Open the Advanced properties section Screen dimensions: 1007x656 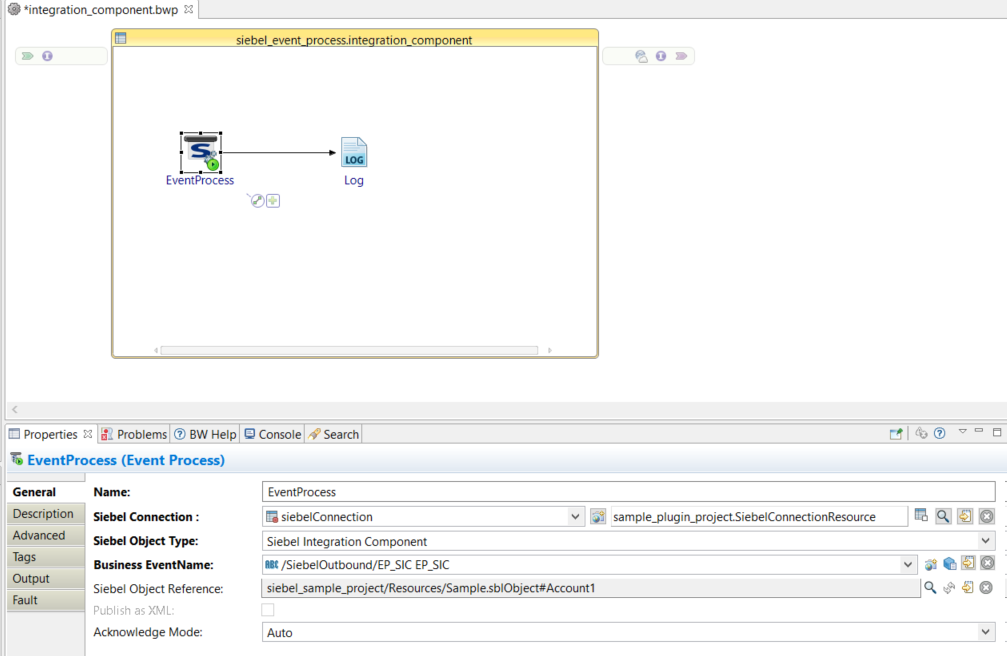[x=46, y=535]
